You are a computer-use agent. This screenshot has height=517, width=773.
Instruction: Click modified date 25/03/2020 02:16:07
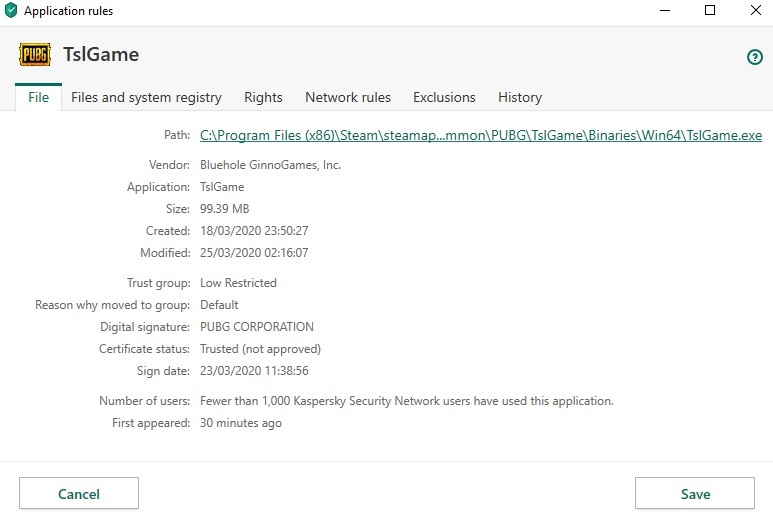click(x=254, y=252)
